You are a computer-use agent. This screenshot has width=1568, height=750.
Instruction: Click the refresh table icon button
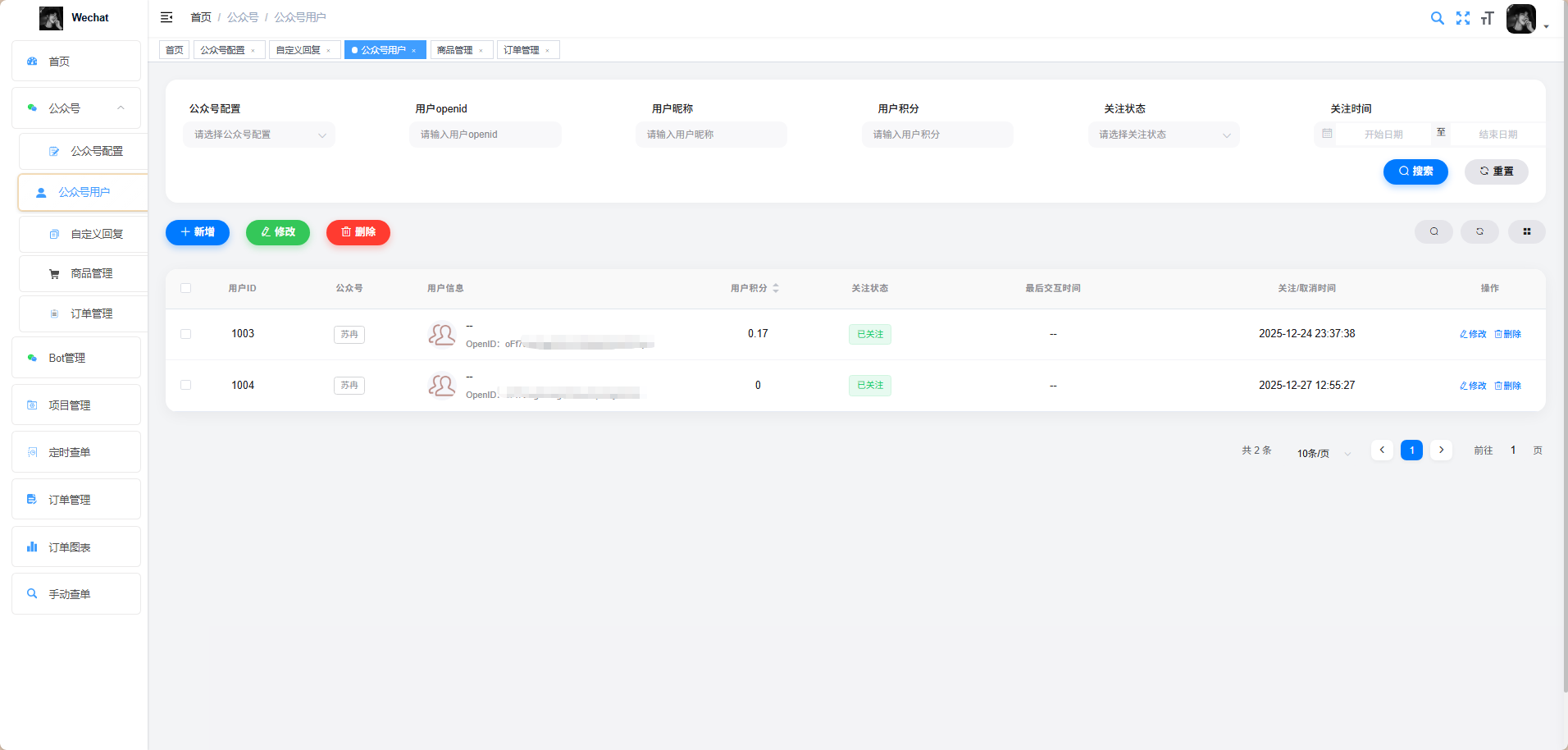point(1479,231)
